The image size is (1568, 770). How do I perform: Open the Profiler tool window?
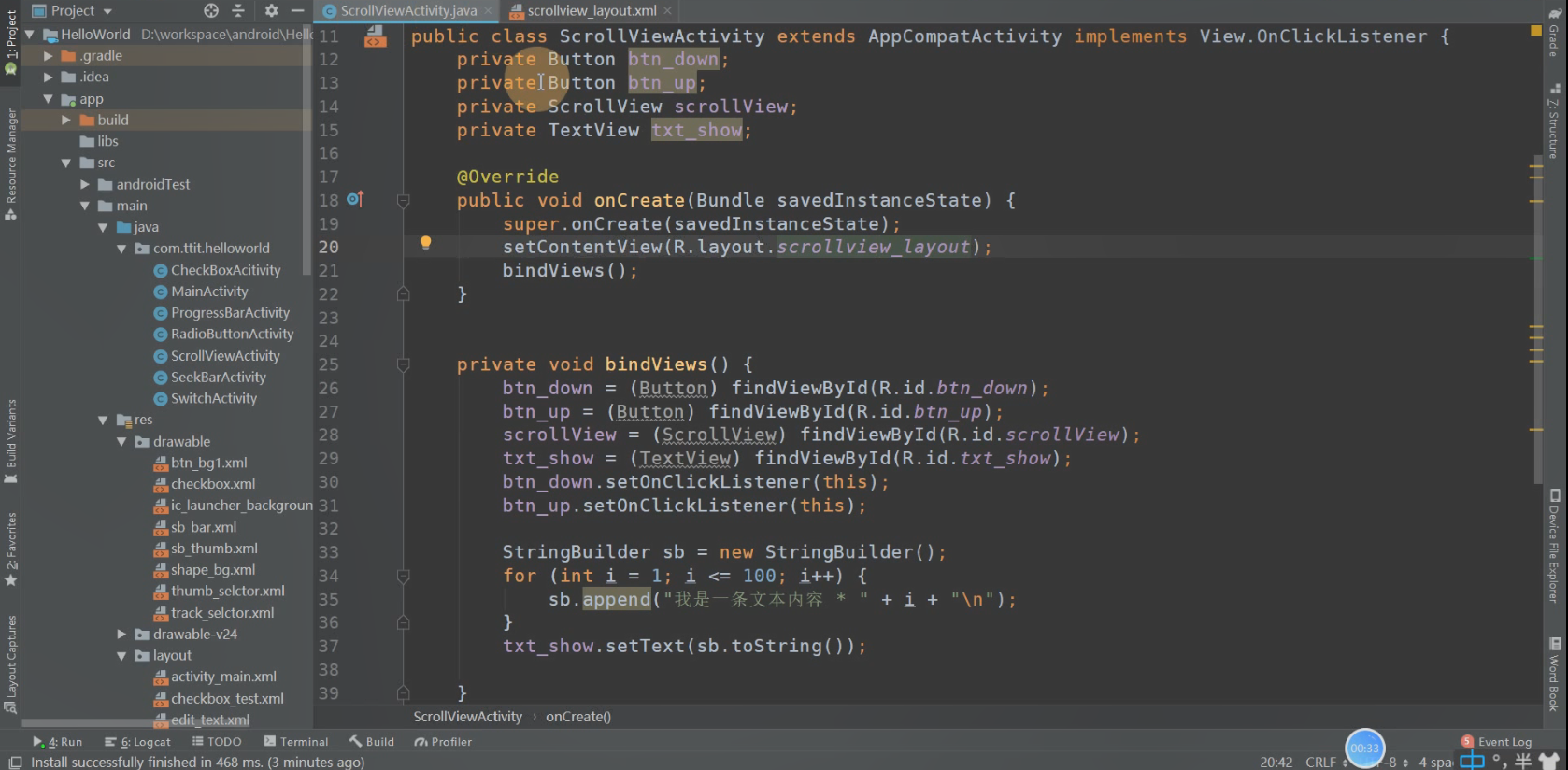click(x=444, y=742)
